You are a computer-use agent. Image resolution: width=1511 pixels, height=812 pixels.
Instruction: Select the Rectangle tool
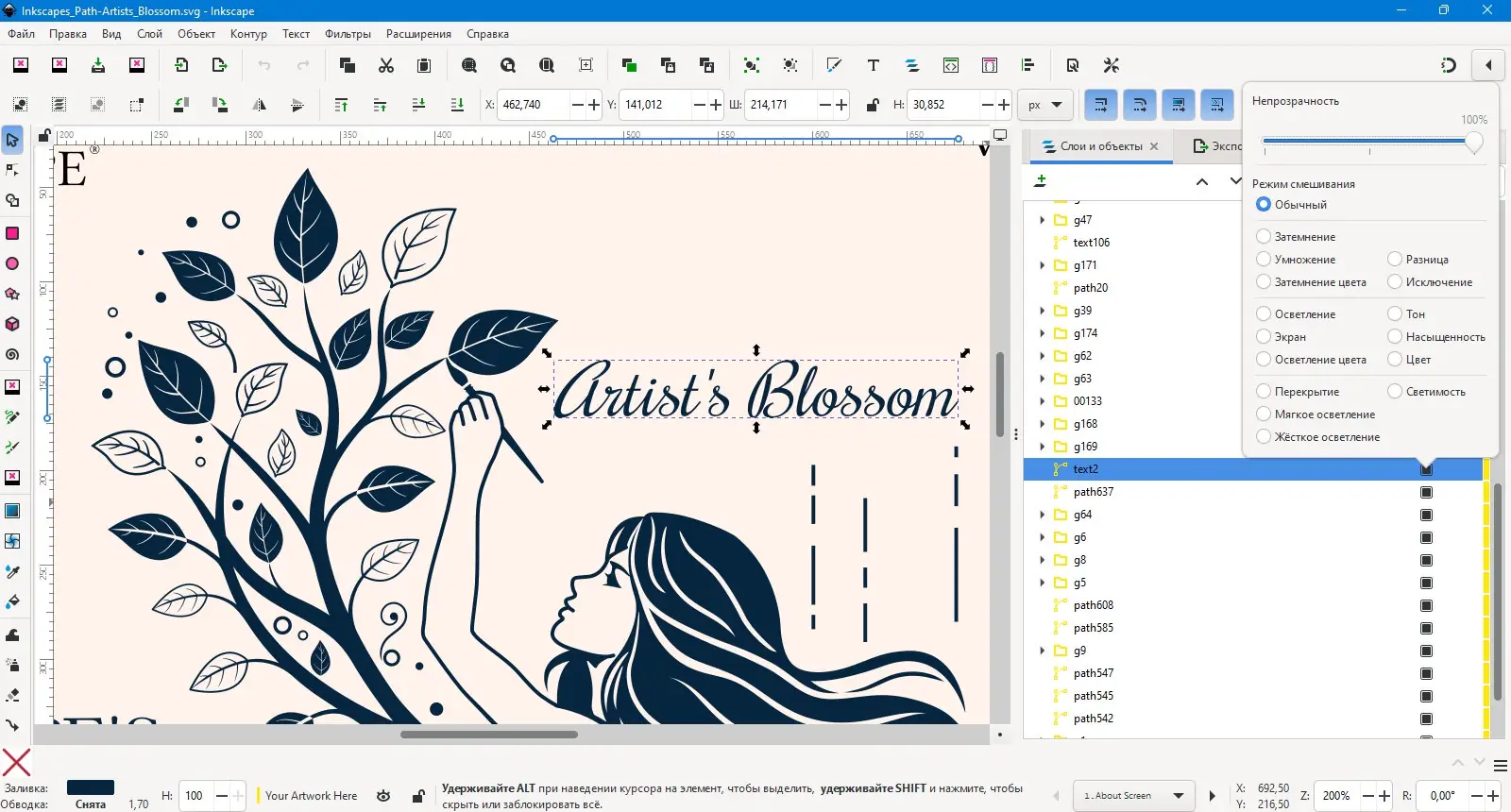(12, 233)
